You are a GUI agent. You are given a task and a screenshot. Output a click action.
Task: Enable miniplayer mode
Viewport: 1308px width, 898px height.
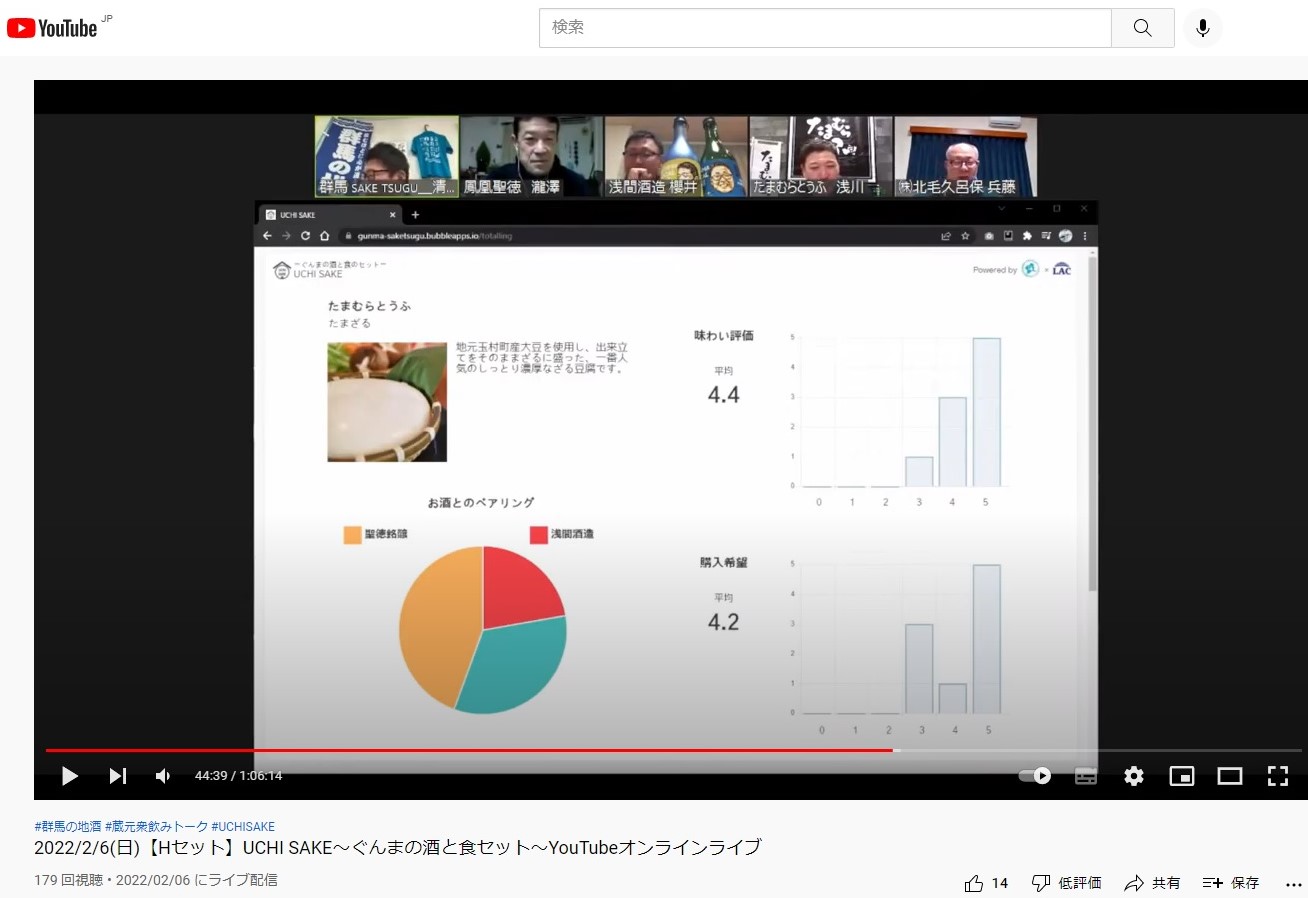click(x=1182, y=776)
